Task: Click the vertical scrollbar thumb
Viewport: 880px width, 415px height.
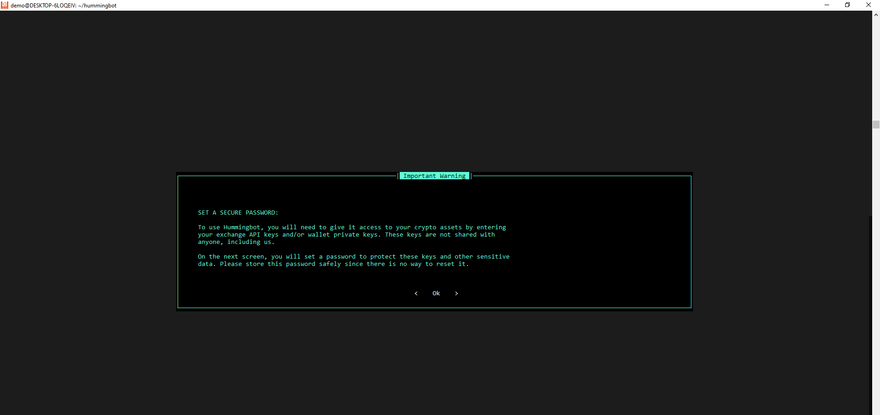Action: [876, 124]
